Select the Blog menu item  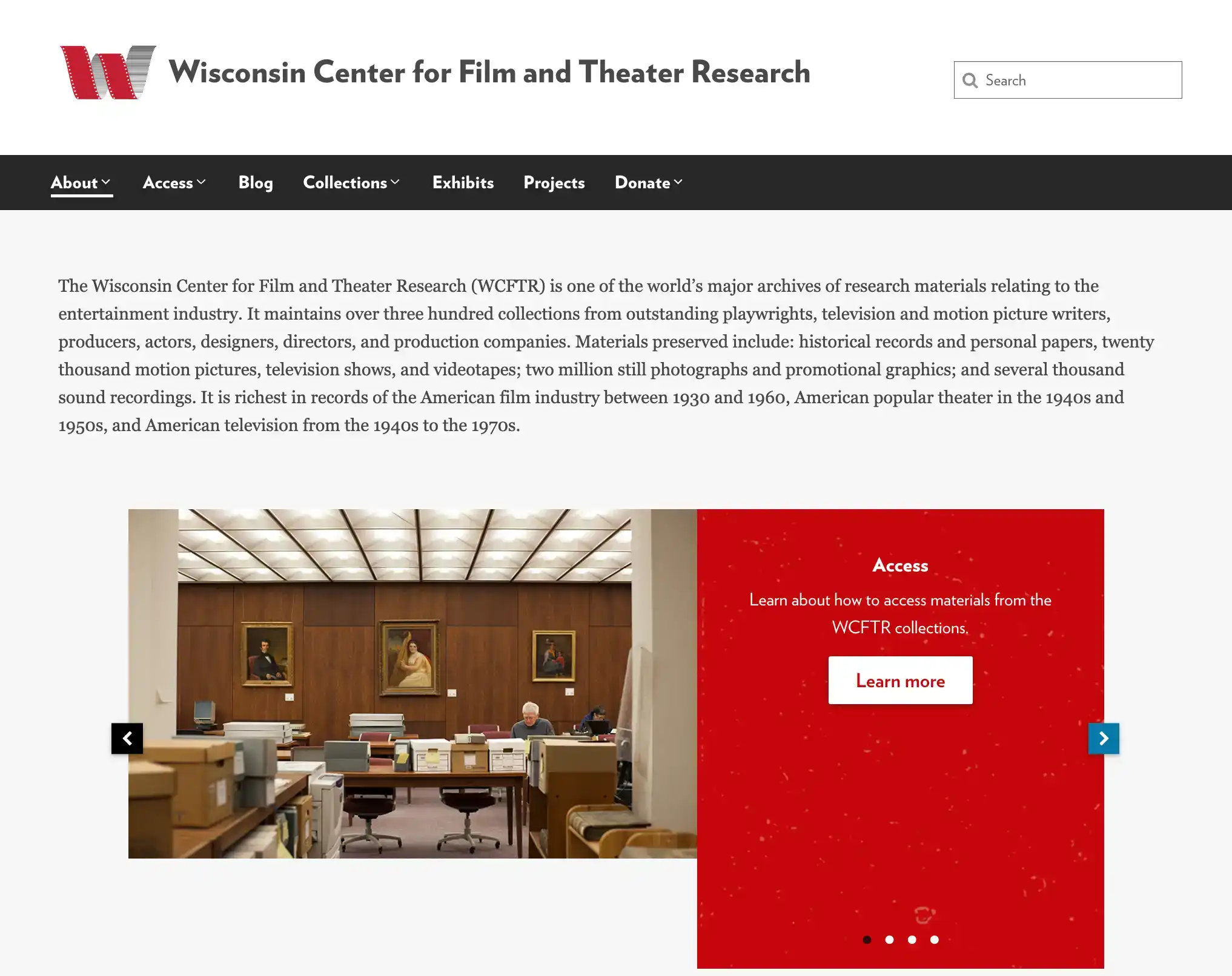coord(255,182)
